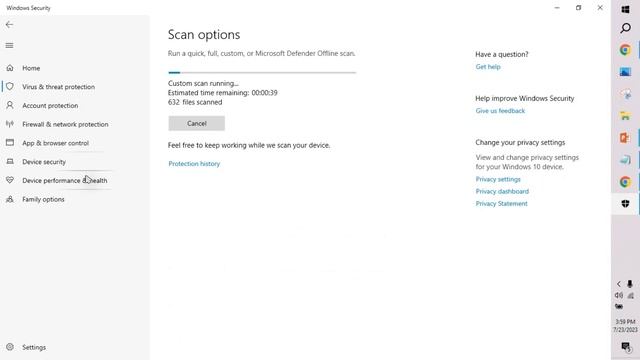Open the hamburger navigation menu

click(9, 45)
